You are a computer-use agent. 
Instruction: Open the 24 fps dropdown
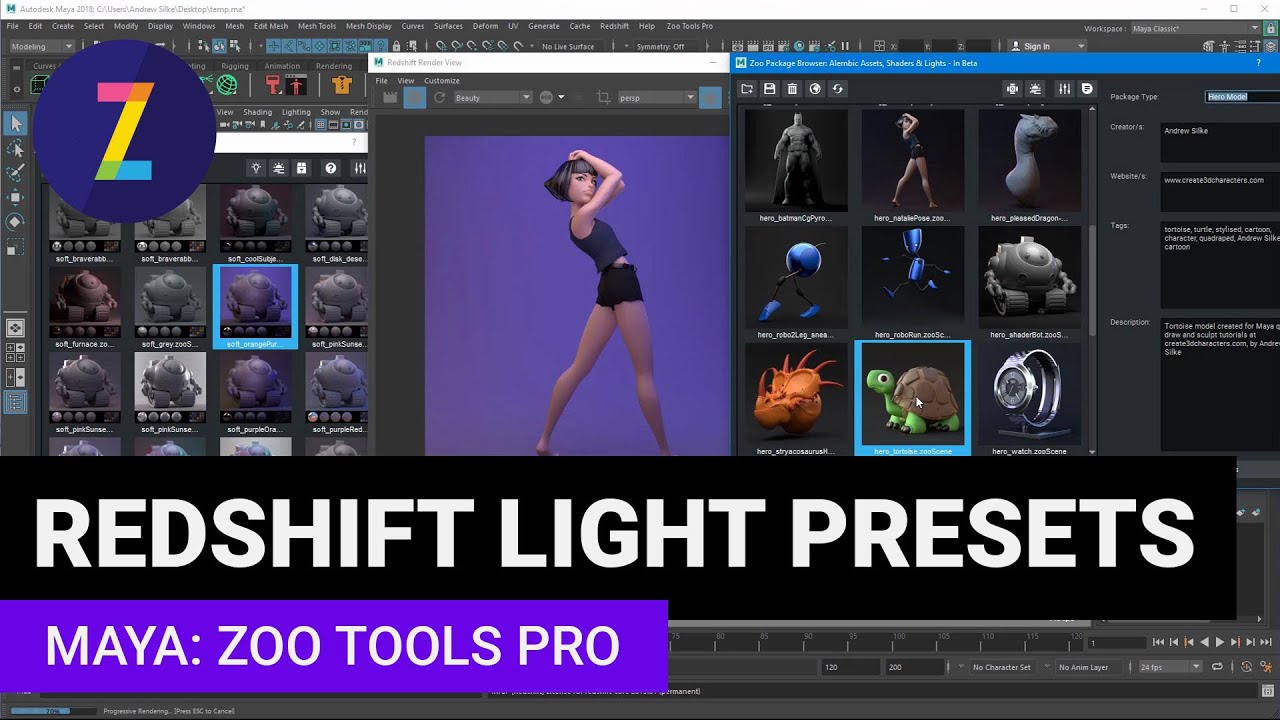click(x=1169, y=667)
